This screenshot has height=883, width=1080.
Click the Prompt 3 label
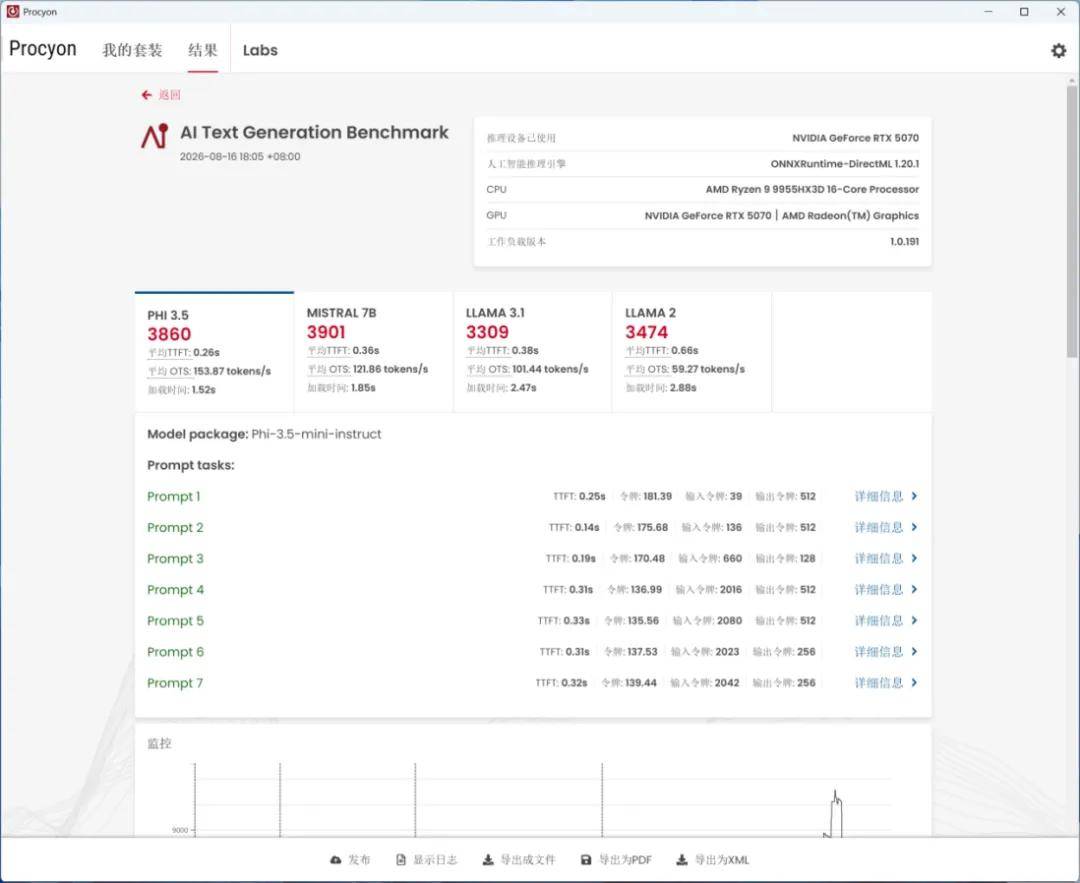[175, 558]
